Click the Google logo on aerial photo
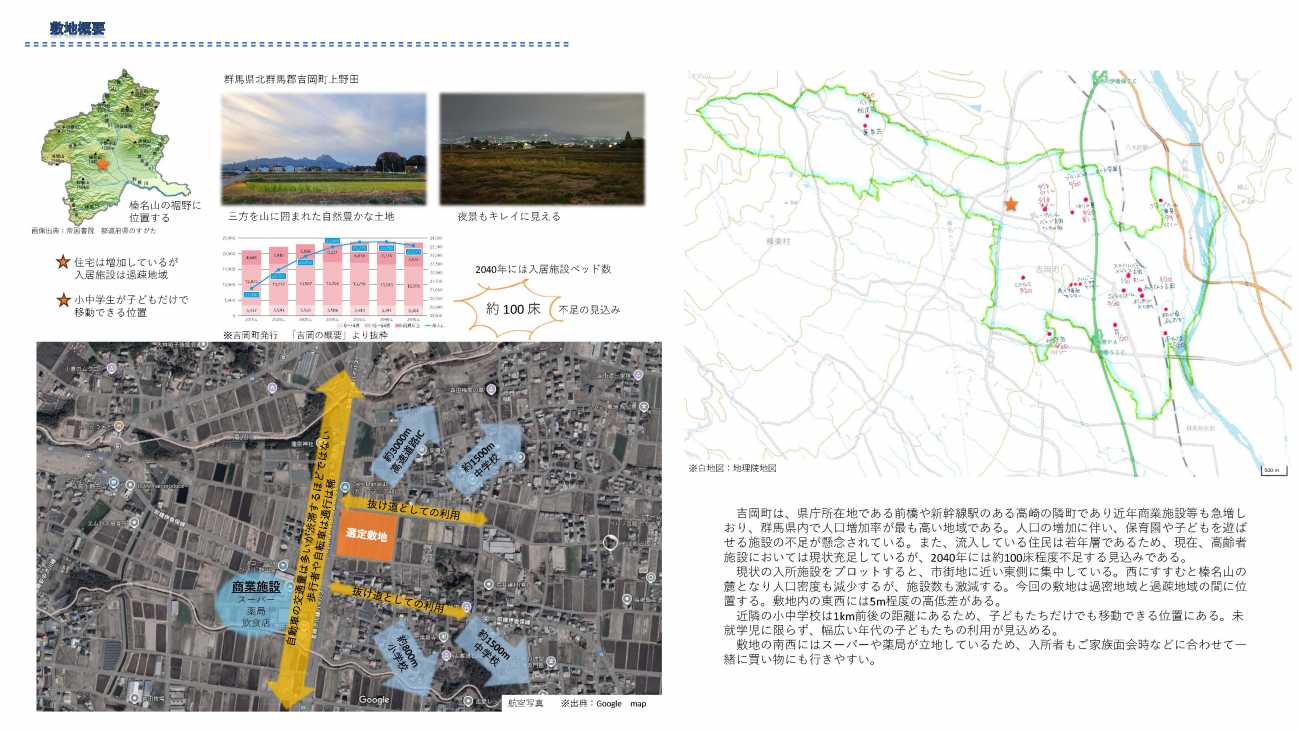 coord(375,700)
